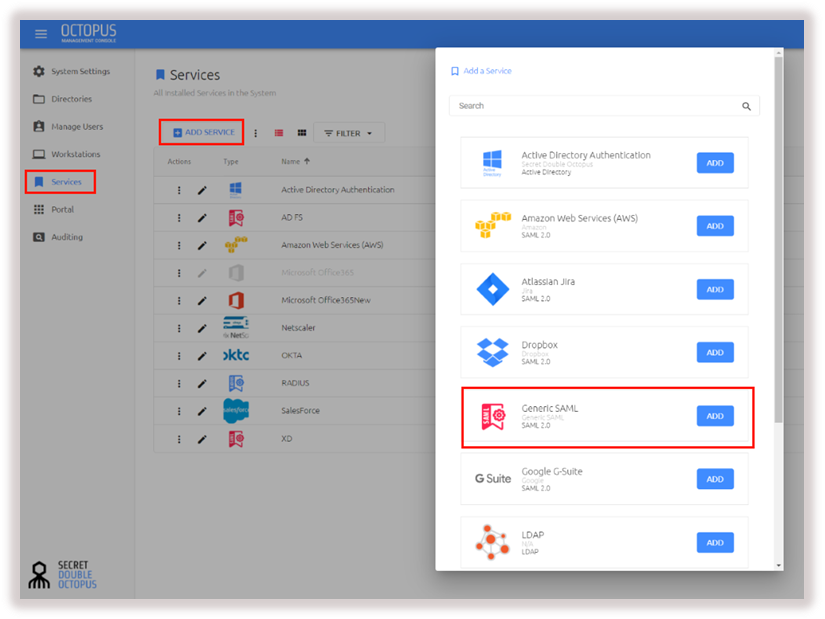This screenshot has width=825, height=619.
Task: Open the hamburger menu in header
Action: click(x=41, y=34)
